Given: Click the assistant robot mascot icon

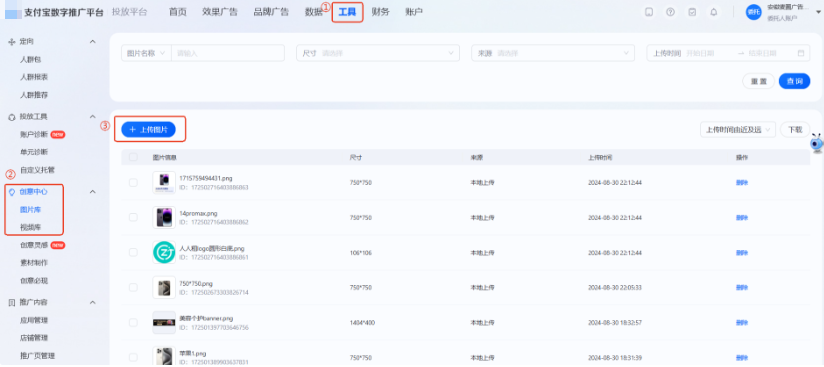Looking at the screenshot, I should tap(816, 144).
